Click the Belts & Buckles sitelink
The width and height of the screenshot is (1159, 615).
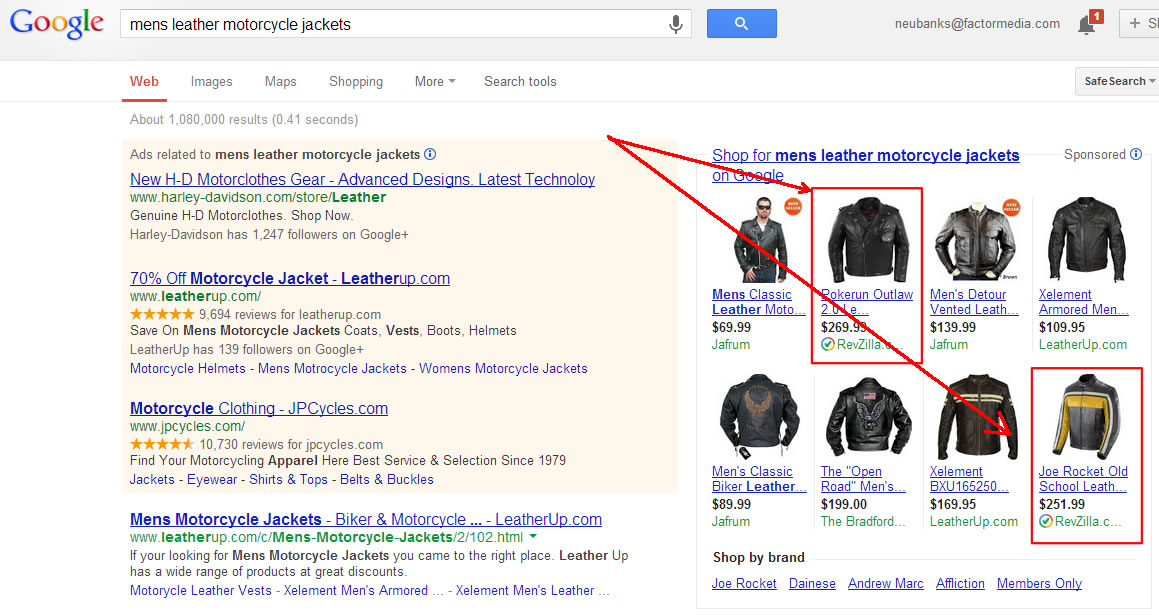(387, 479)
